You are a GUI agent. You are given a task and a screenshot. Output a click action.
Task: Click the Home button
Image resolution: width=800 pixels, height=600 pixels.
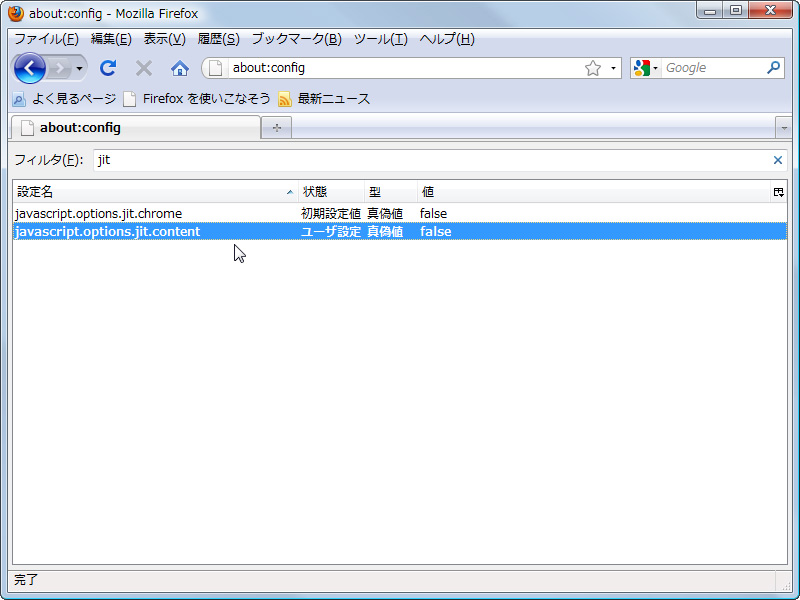pyautogui.click(x=179, y=68)
